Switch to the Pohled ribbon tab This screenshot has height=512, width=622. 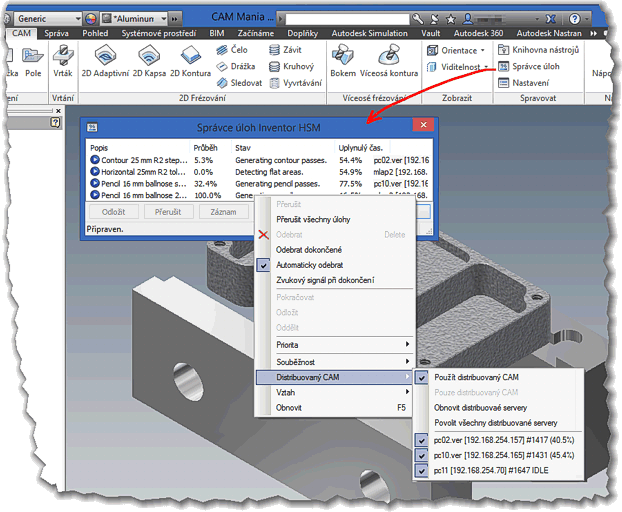95,33
